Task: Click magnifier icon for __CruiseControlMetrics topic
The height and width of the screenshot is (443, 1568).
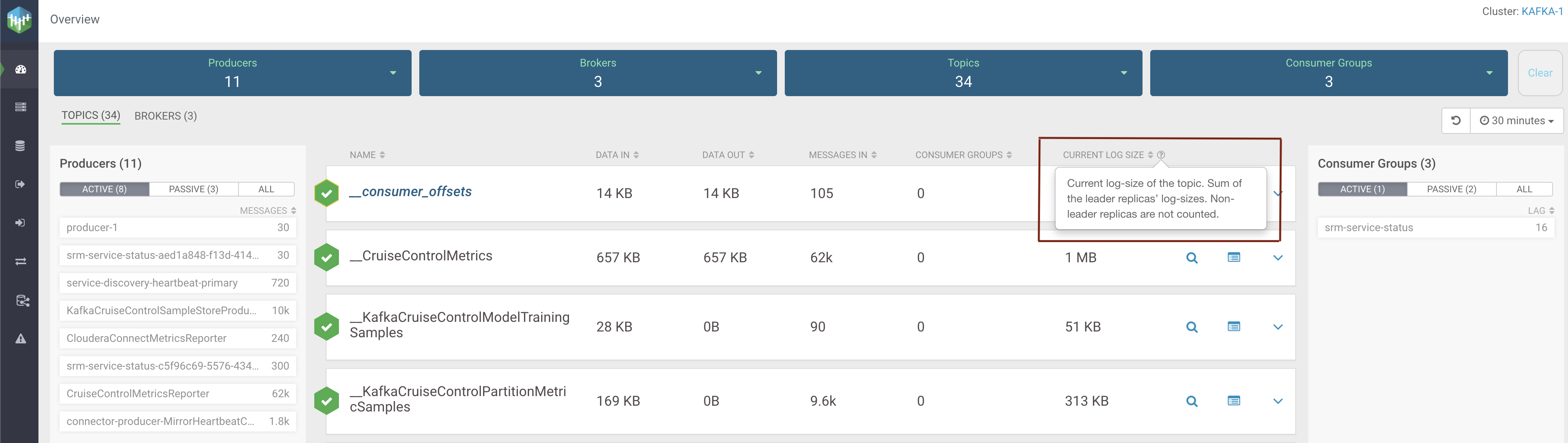Action: [x=1191, y=258]
